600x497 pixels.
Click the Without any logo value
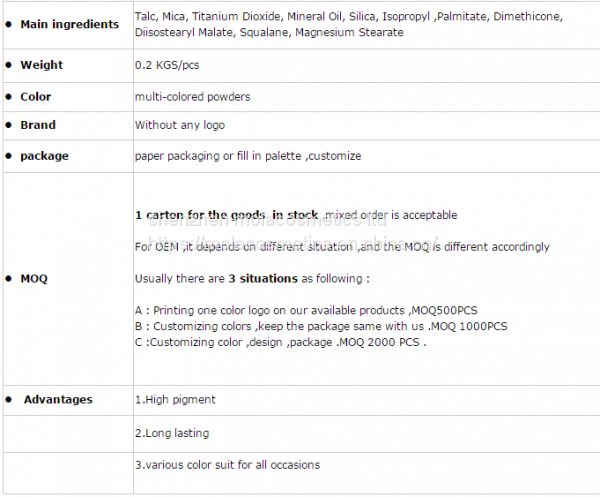[180, 125]
